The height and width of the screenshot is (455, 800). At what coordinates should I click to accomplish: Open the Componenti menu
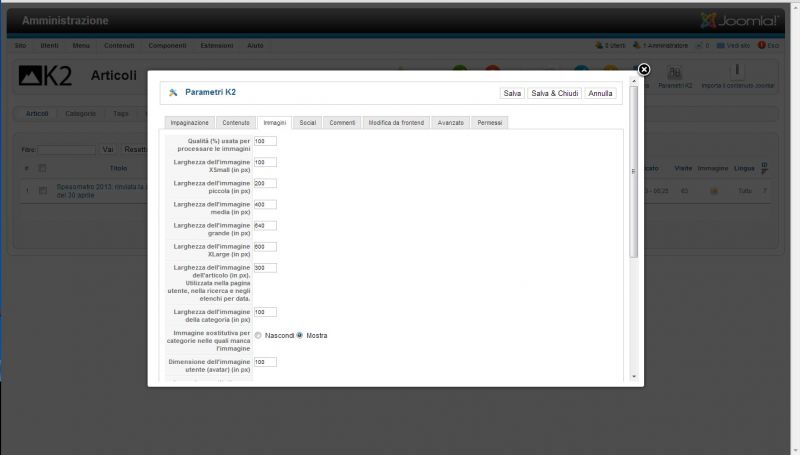[x=167, y=45]
